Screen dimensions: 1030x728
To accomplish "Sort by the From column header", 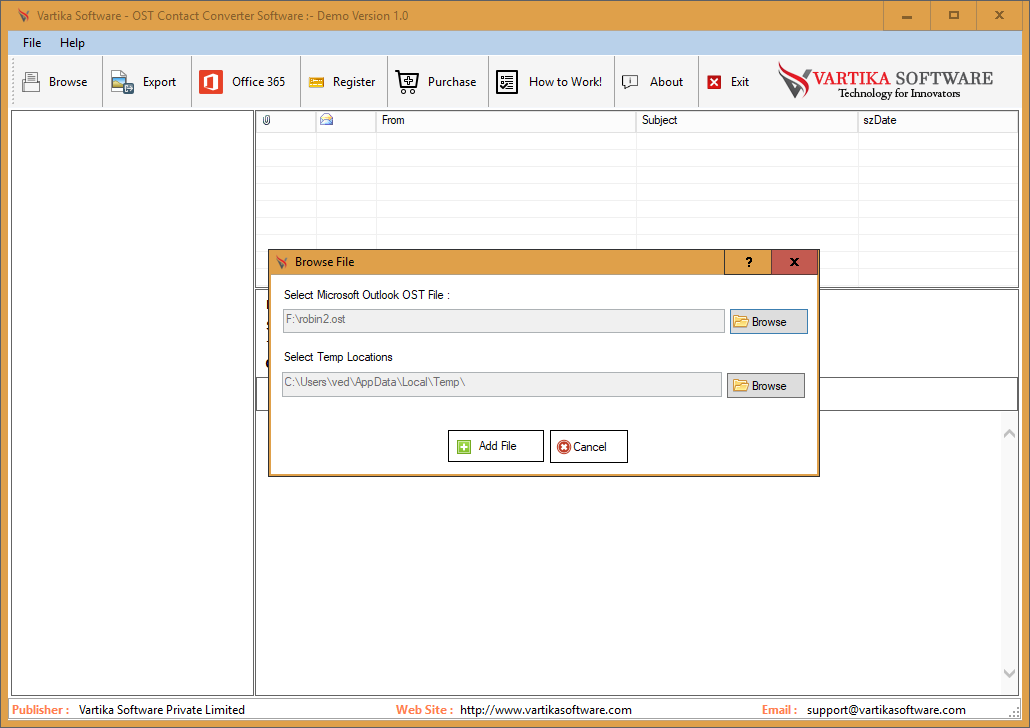I will click(x=506, y=120).
